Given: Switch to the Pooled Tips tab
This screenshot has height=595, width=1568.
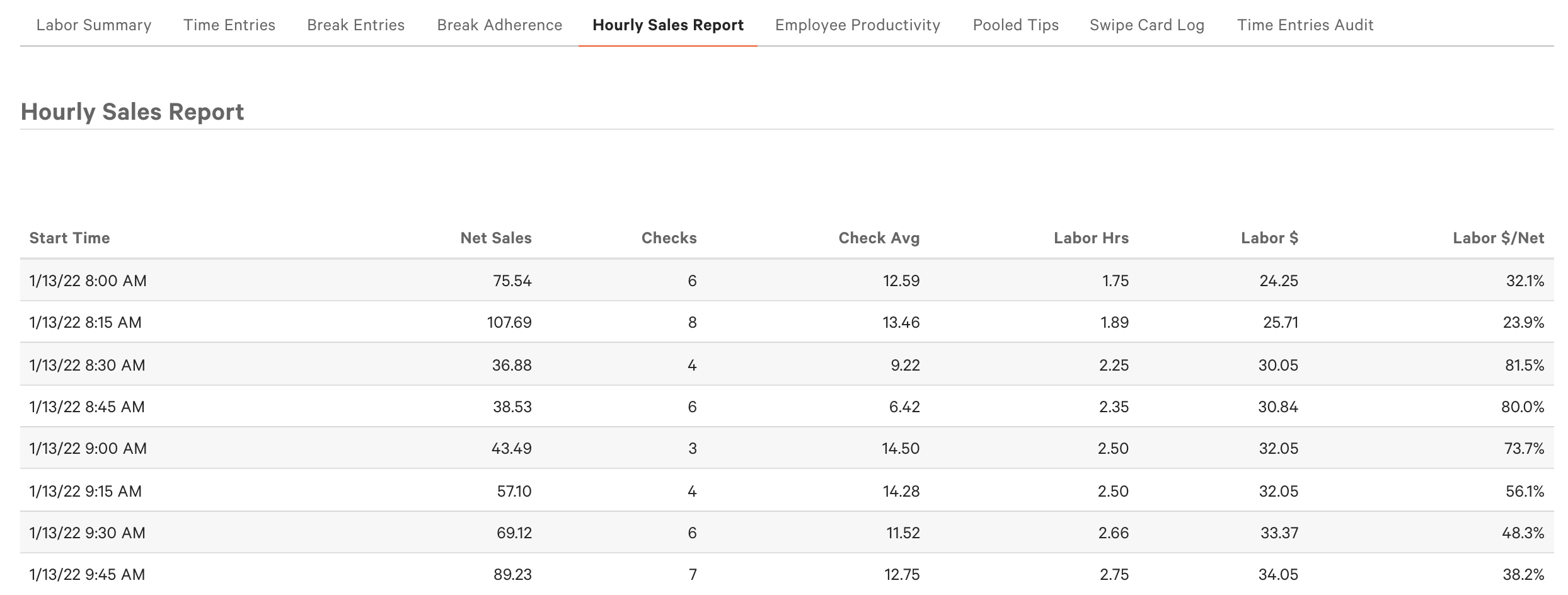Looking at the screenshot, I should coord(1016,25).
